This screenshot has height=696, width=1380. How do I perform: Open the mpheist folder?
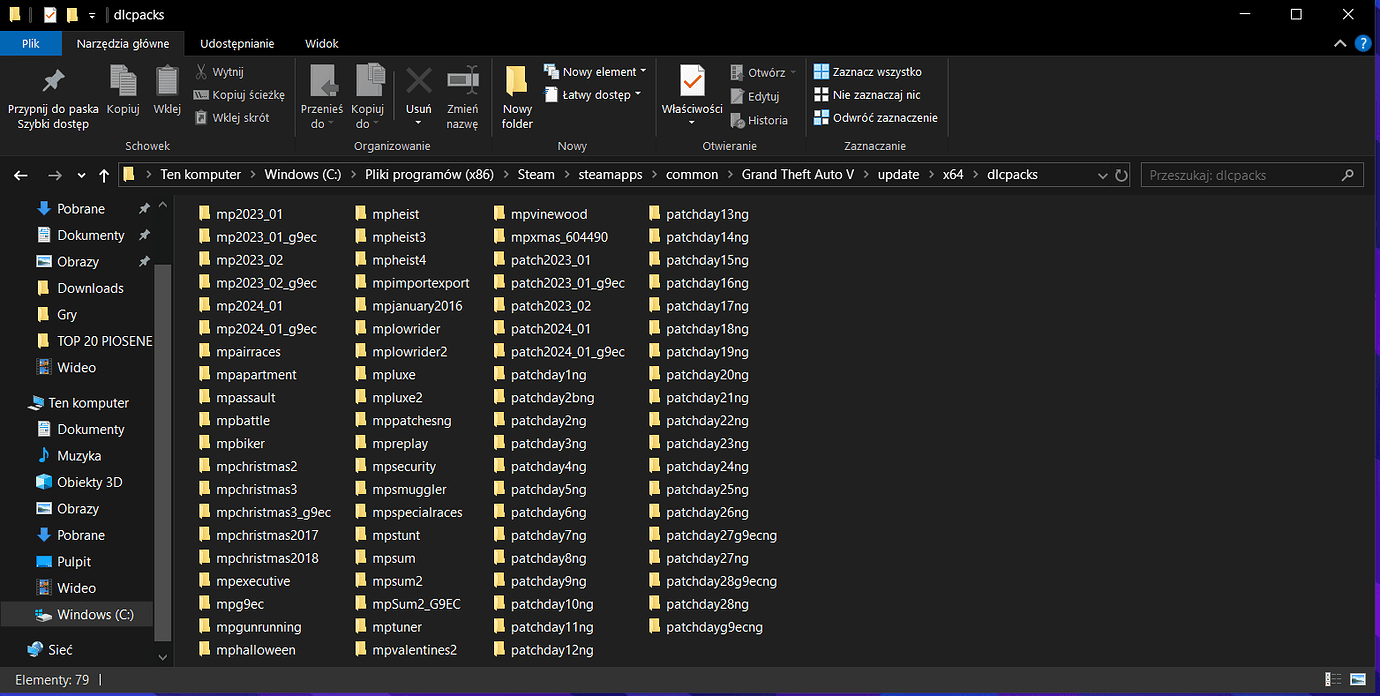[x=396, y=213]
